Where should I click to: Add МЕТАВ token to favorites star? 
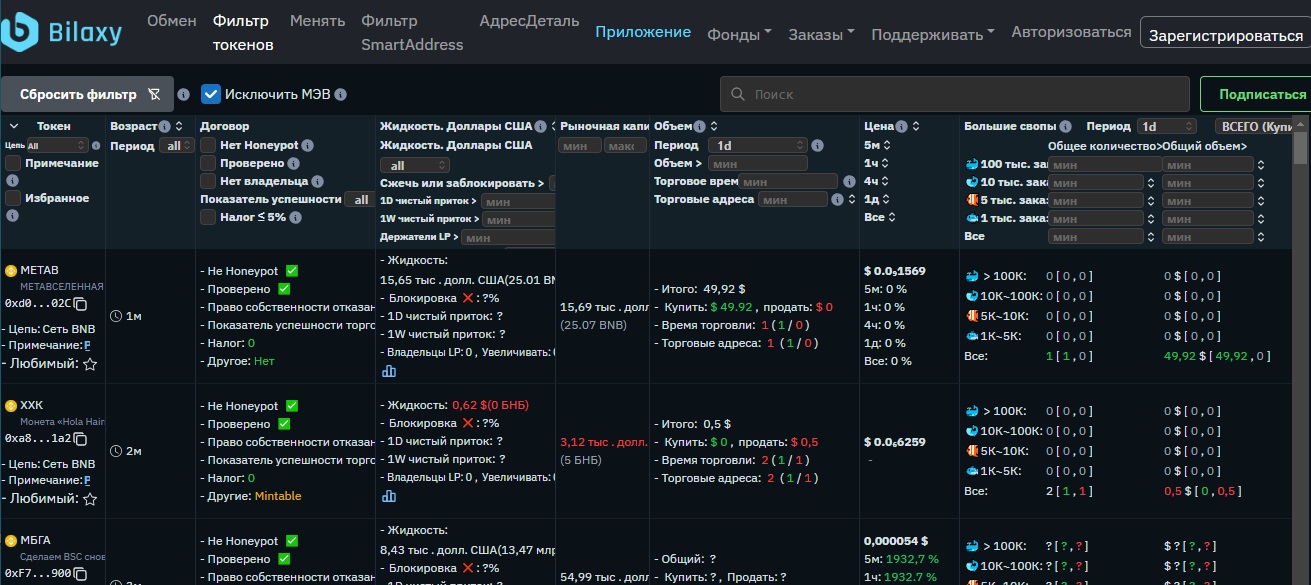[90, 364]
